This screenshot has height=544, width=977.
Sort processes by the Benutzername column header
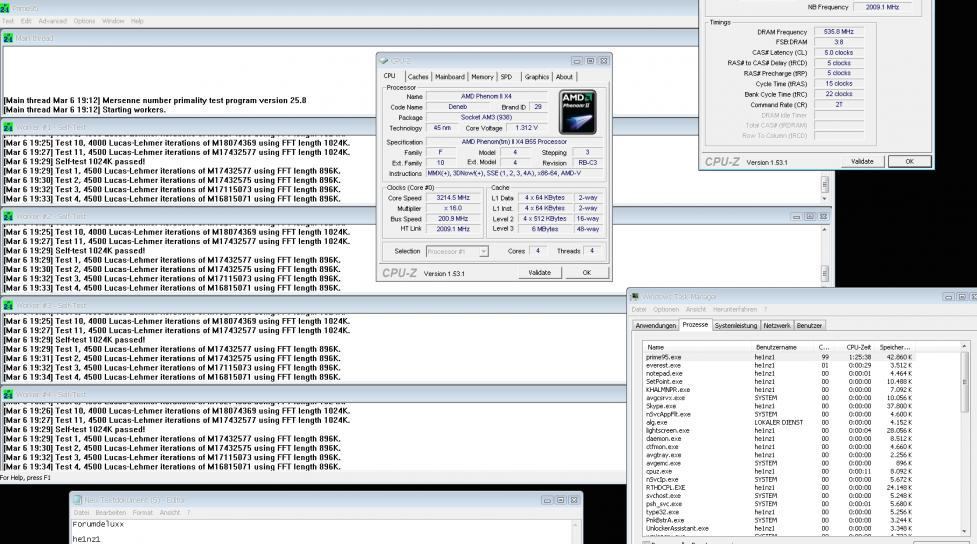click(x=783, y=347)
